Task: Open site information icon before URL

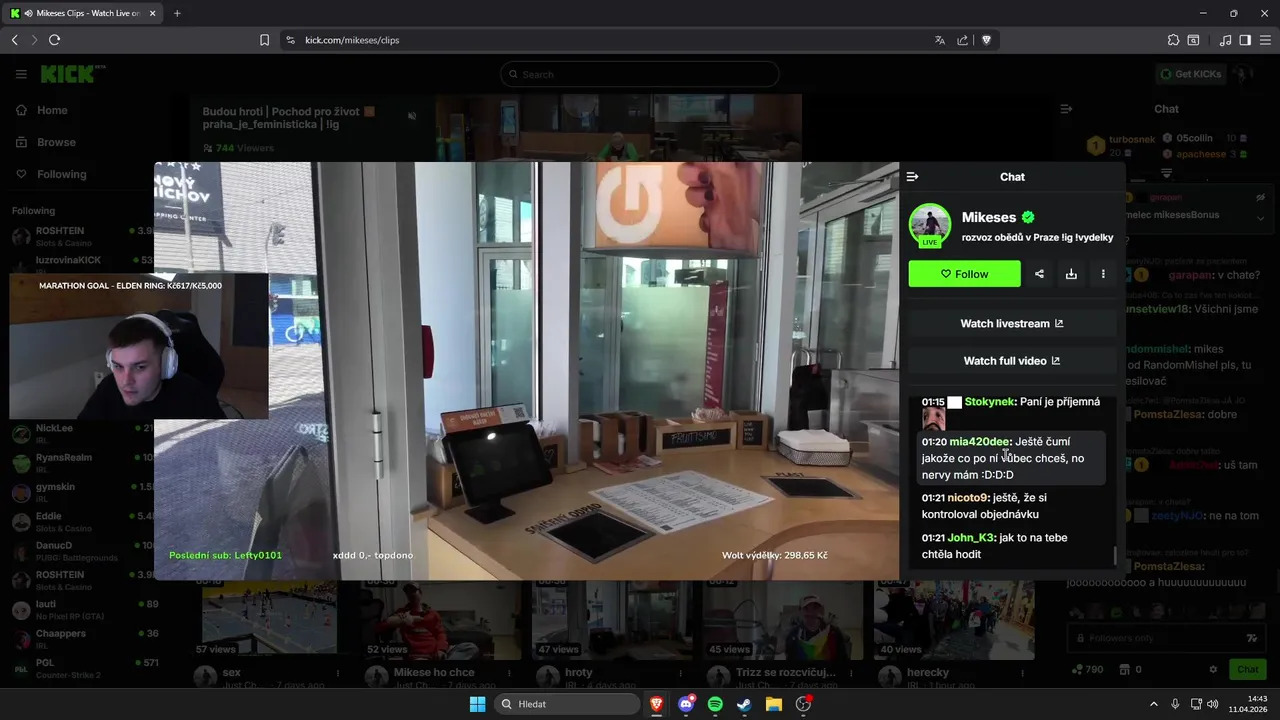Action: [x=290, y=40]
